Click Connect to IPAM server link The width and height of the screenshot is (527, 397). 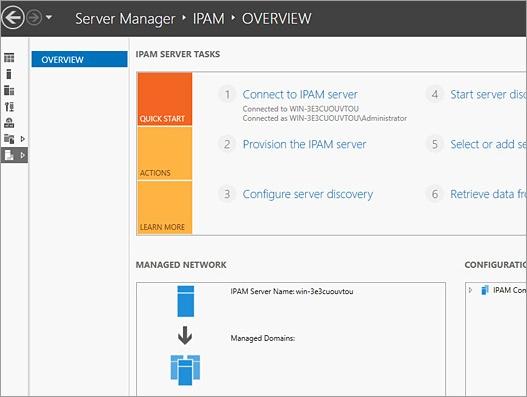click(300, 94)
